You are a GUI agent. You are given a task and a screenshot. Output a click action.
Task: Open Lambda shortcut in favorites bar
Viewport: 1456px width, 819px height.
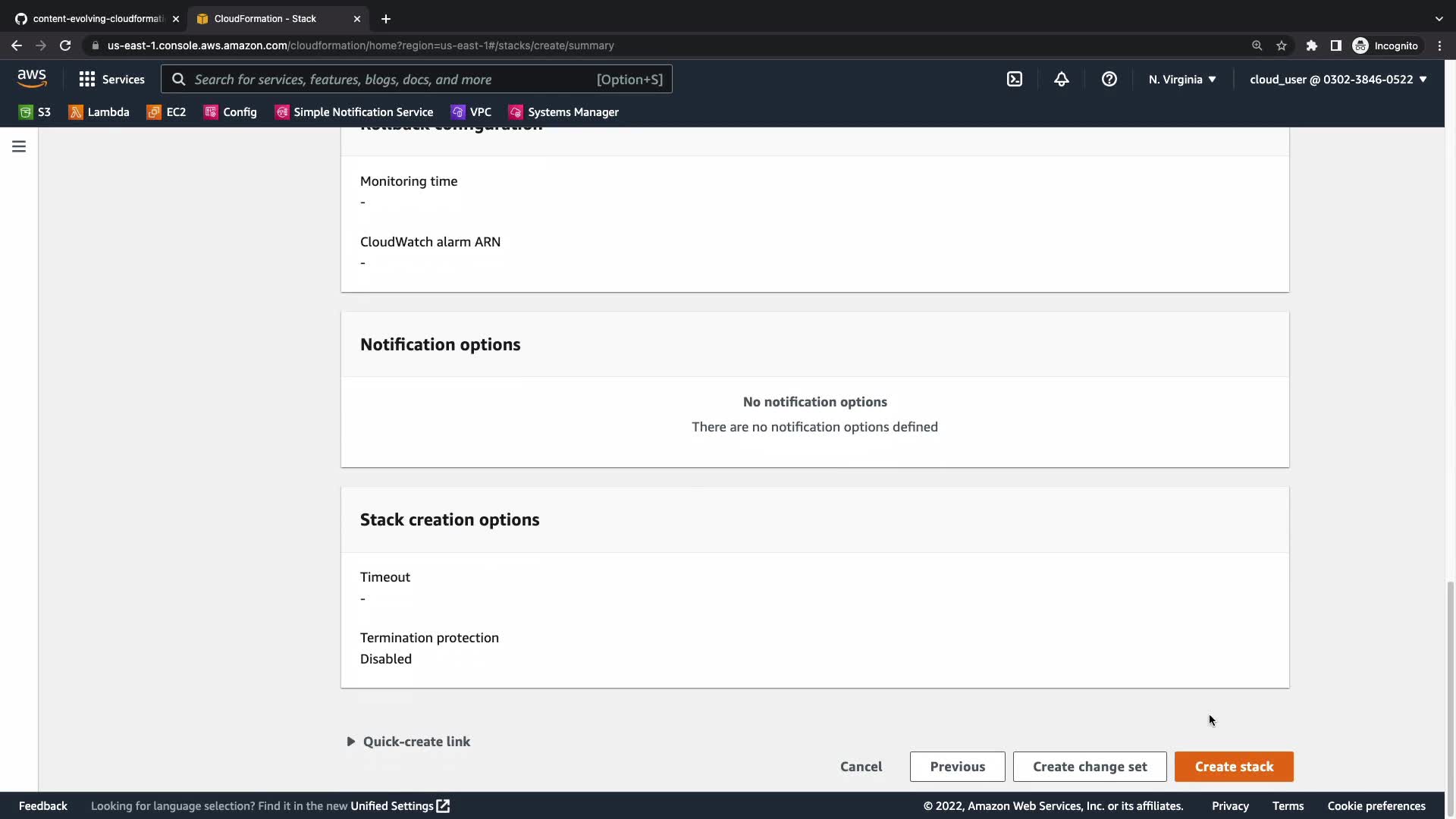click(99, 112)
